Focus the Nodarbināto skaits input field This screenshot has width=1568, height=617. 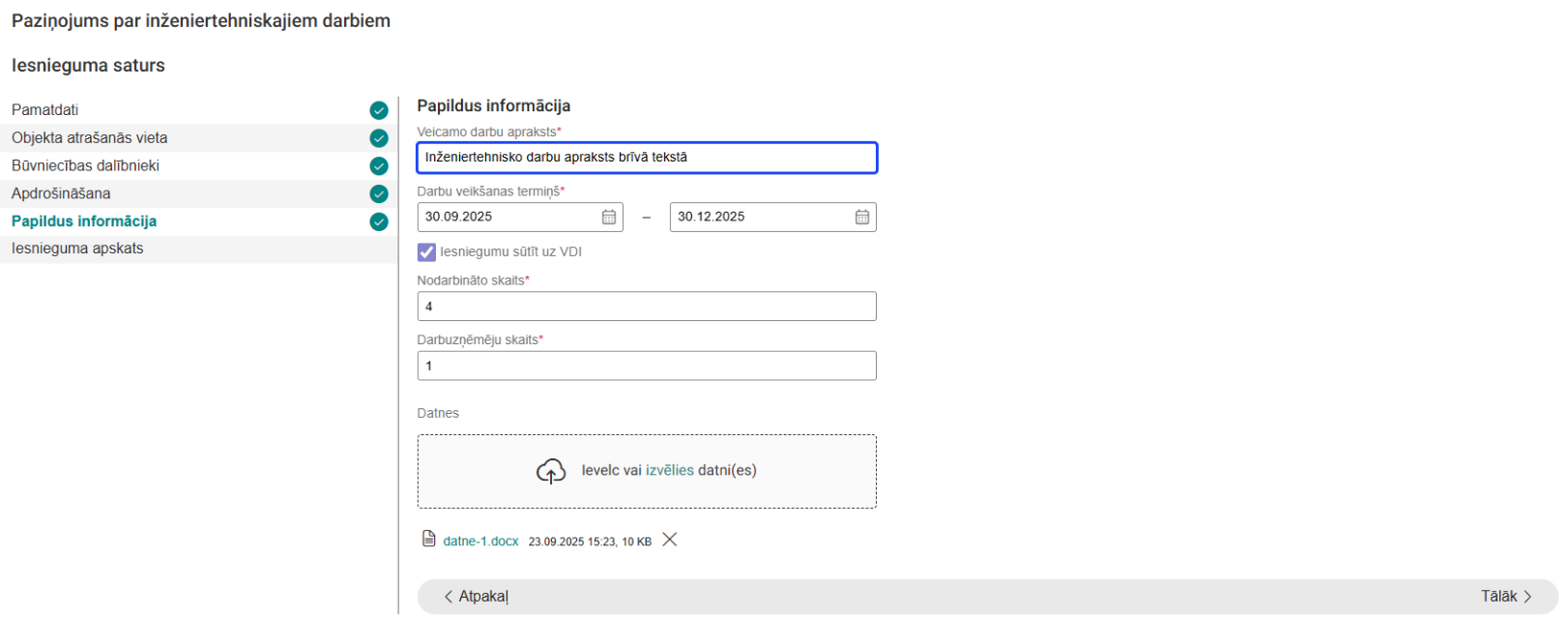click(x=646, y=307)
